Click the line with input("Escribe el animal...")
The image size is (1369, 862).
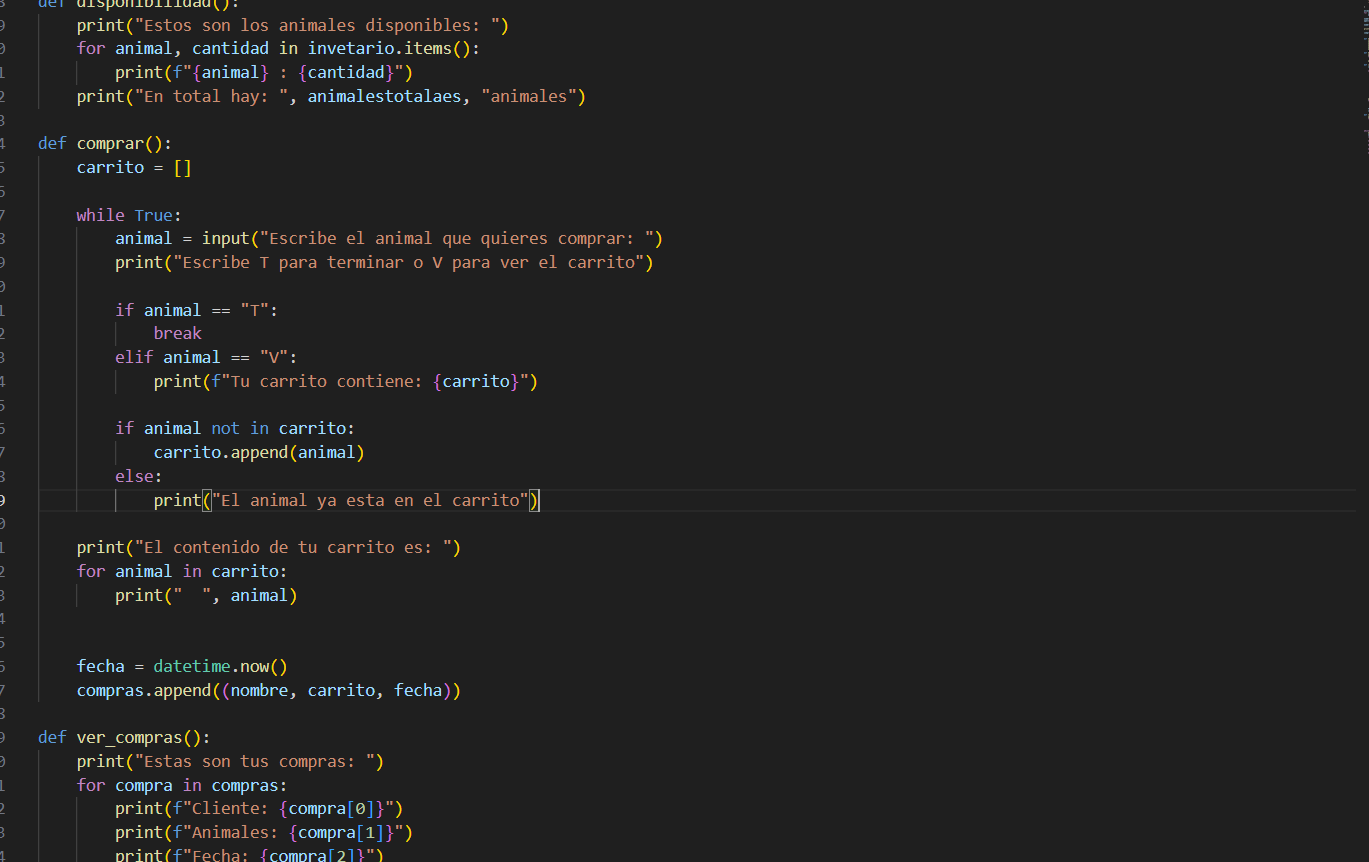pyautogui.click(x=389, y=238)
